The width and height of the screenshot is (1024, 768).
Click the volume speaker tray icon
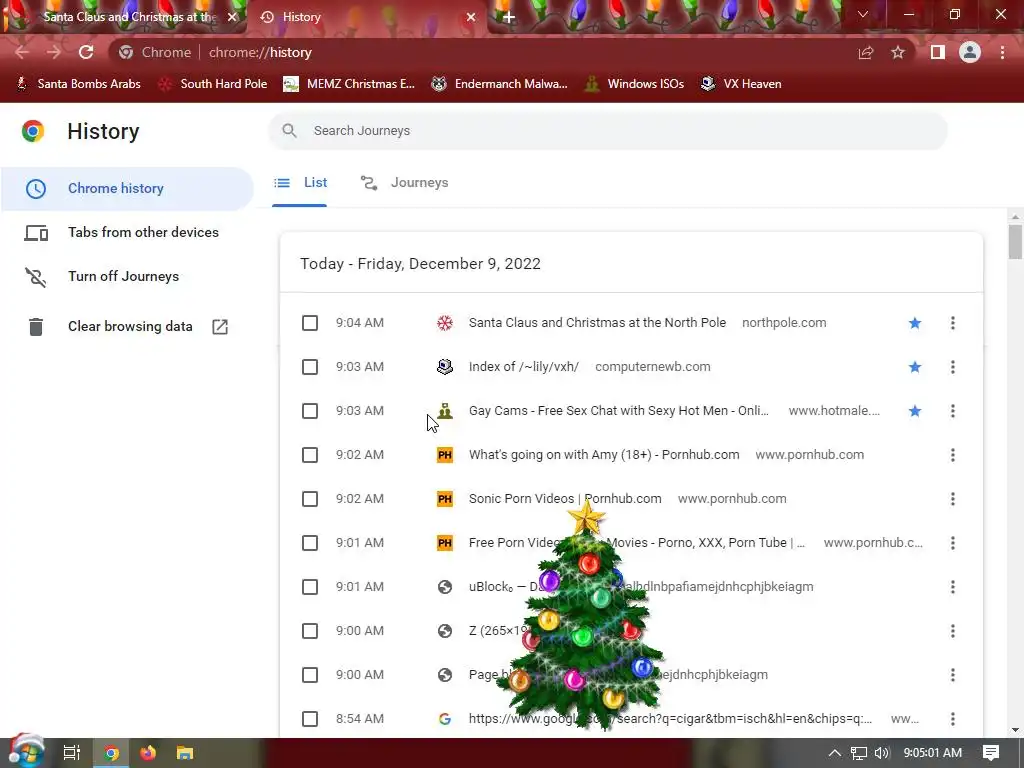click(x=882, y=753)
